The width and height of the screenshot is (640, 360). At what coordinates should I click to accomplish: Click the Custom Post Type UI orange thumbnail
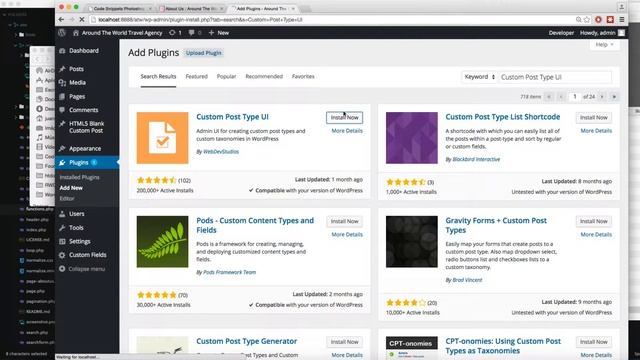[162, 138]
